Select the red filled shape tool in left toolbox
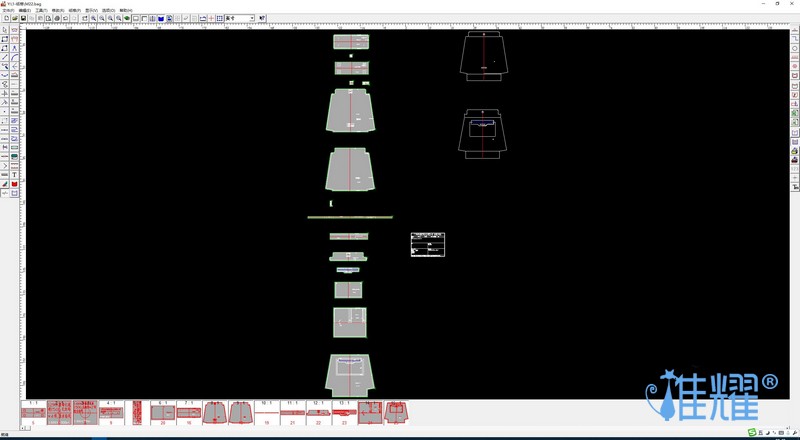Screen dimensions: 800x440 [15, 184]
